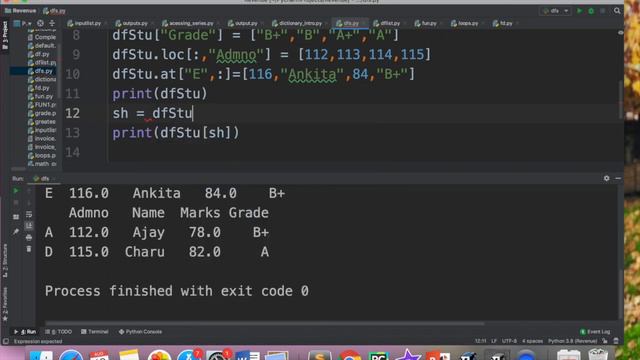Click the 4 spaces indent setting
The width and height of the screenshot is (640, 360).
click(532, 341)
